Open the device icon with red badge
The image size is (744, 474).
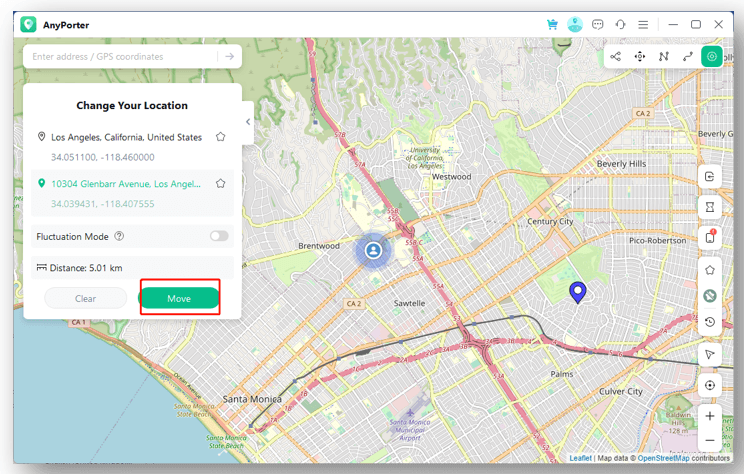click(710, 237)
